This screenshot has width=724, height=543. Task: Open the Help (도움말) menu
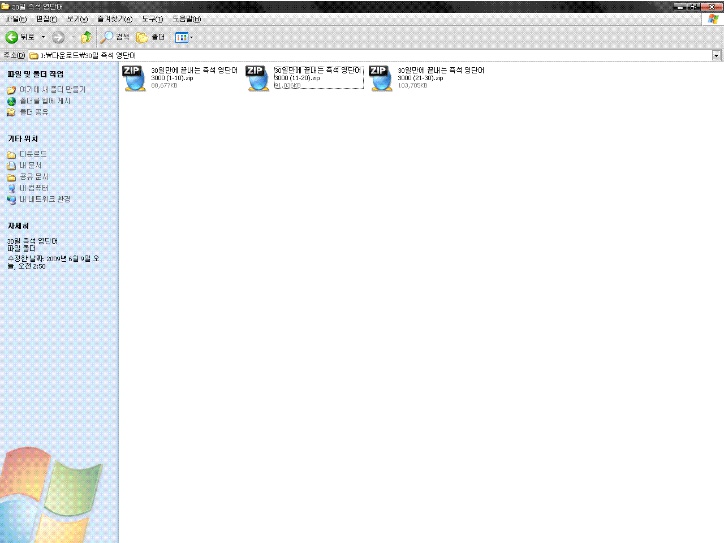187,19
